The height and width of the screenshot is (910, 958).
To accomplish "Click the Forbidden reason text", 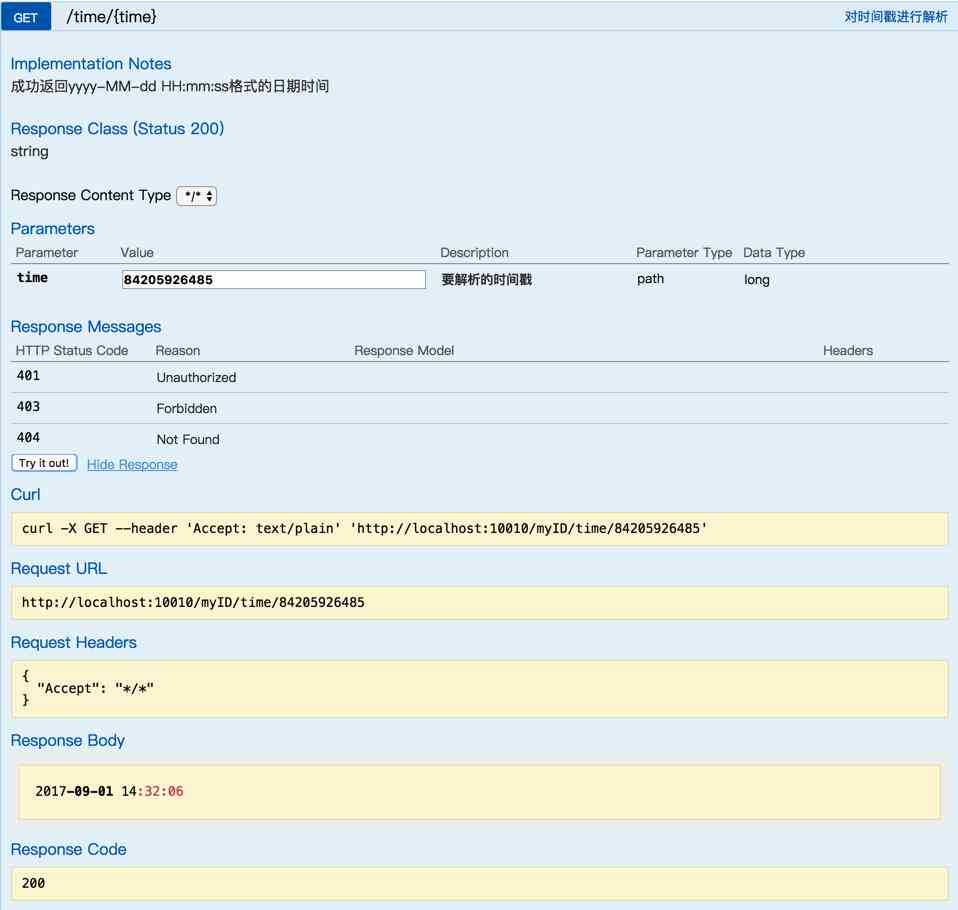I will [x=186, y=408].
